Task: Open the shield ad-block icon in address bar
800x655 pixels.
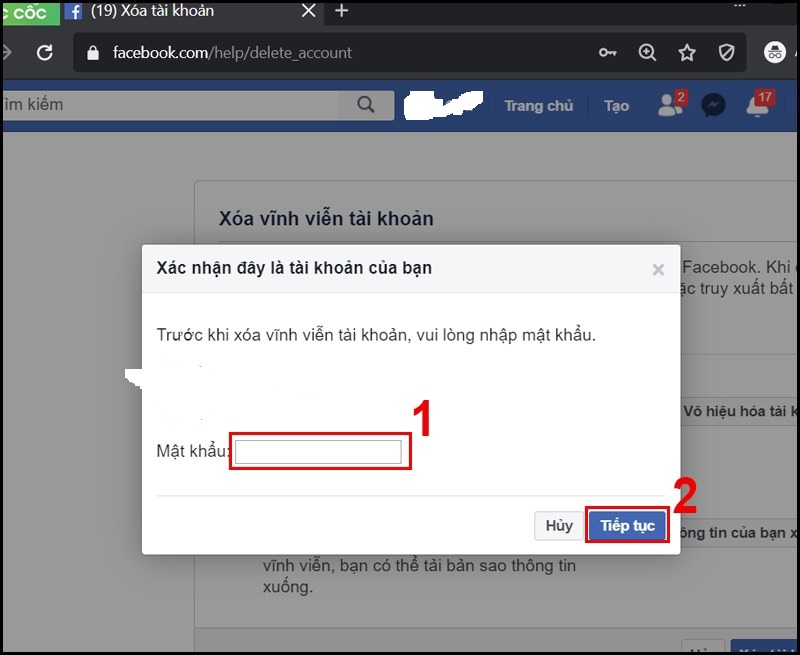Action: [x=727, y=52]
